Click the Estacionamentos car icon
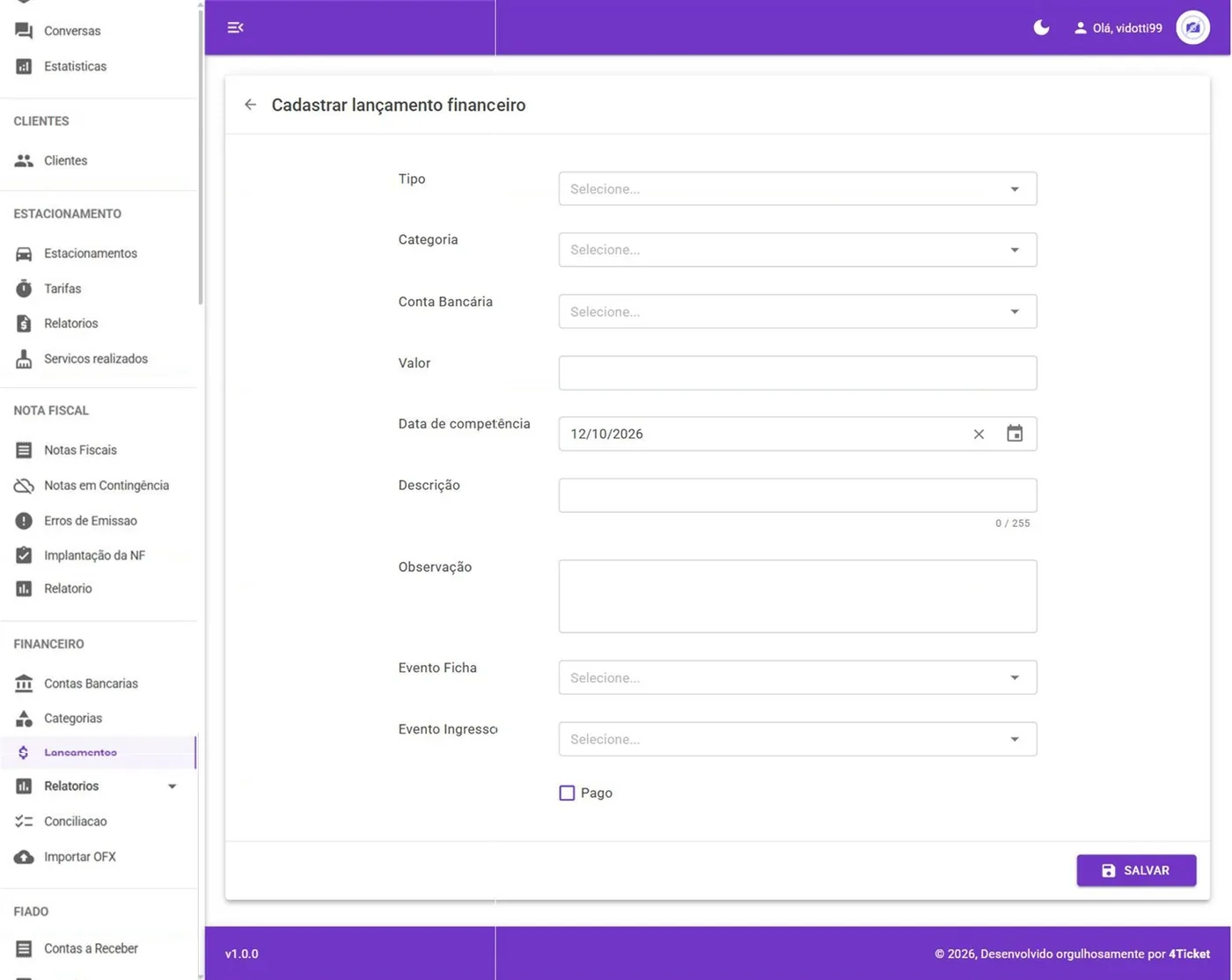The image size is (1232, 980). click(24, 253)
